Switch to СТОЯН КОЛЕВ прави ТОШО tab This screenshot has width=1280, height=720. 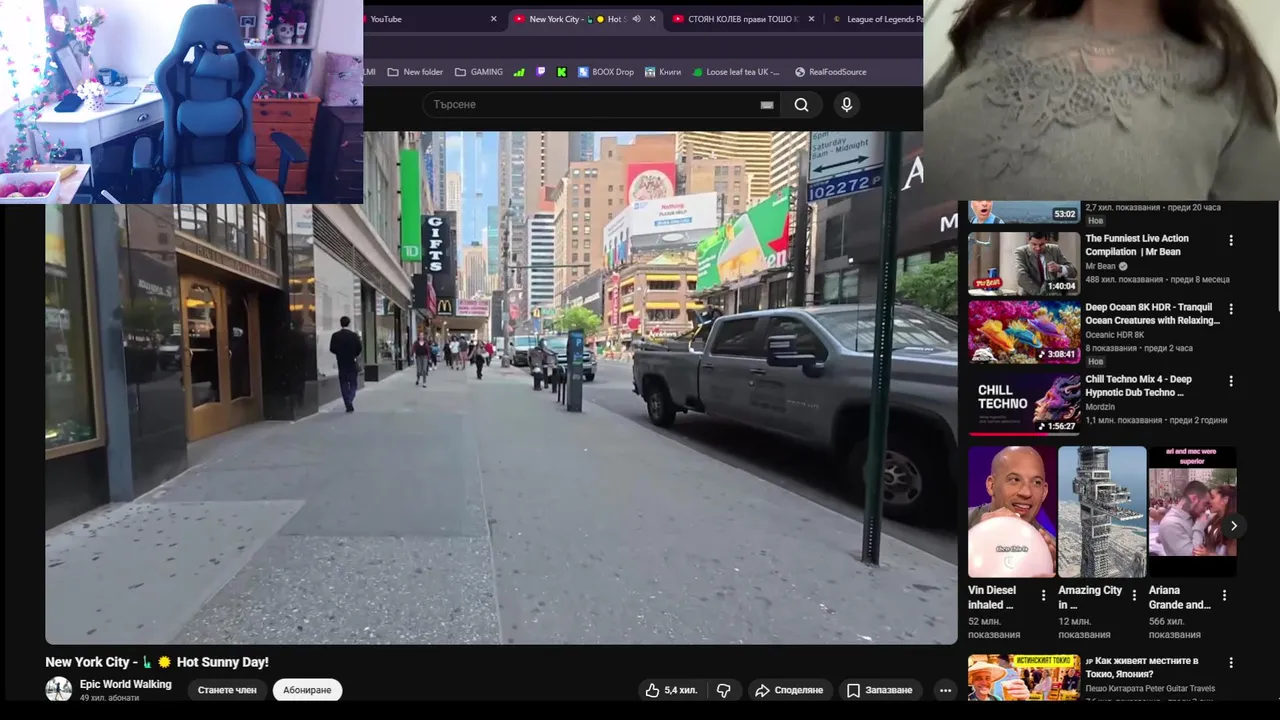click(x=740, y=19)
